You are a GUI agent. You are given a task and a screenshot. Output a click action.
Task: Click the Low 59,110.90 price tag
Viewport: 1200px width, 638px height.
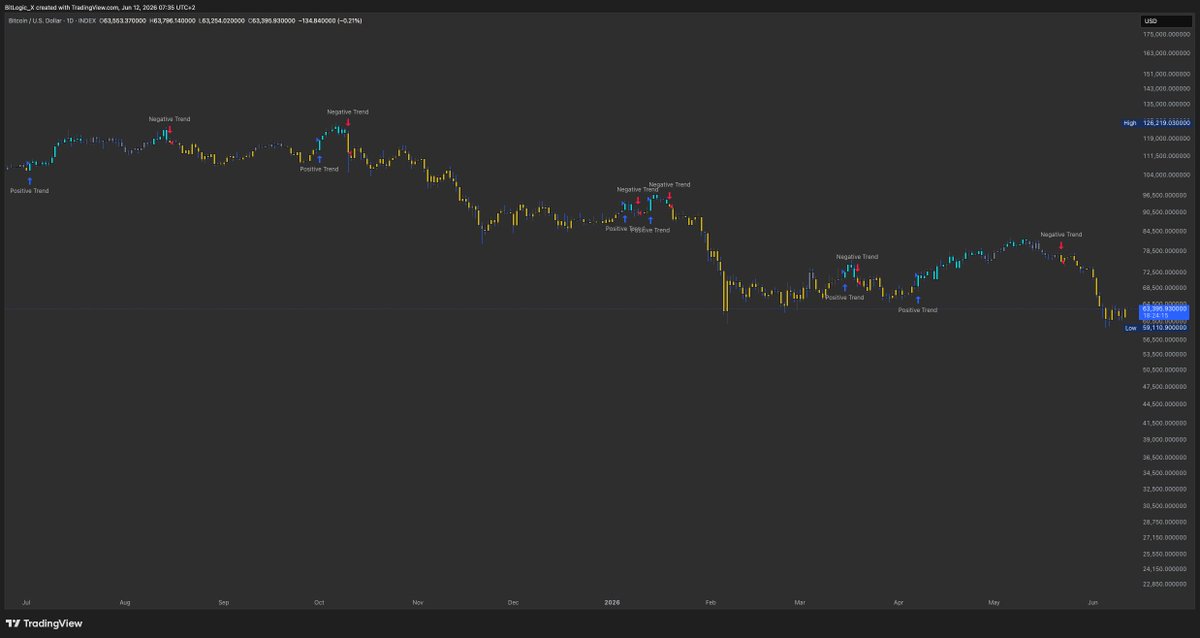[1157, 327]
